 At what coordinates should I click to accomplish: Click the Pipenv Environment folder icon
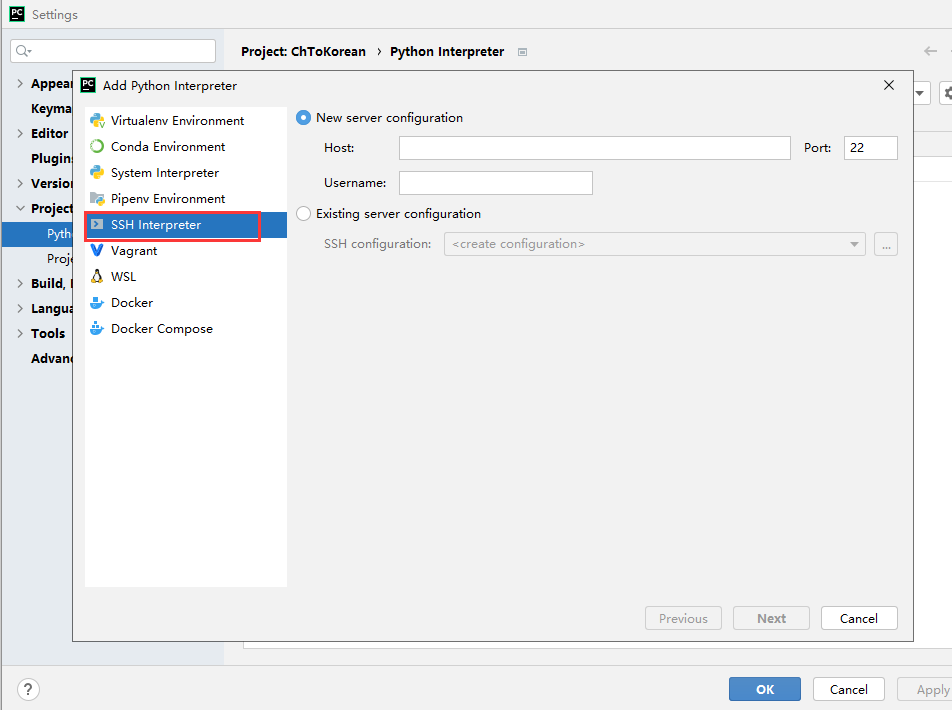[97, 199]
